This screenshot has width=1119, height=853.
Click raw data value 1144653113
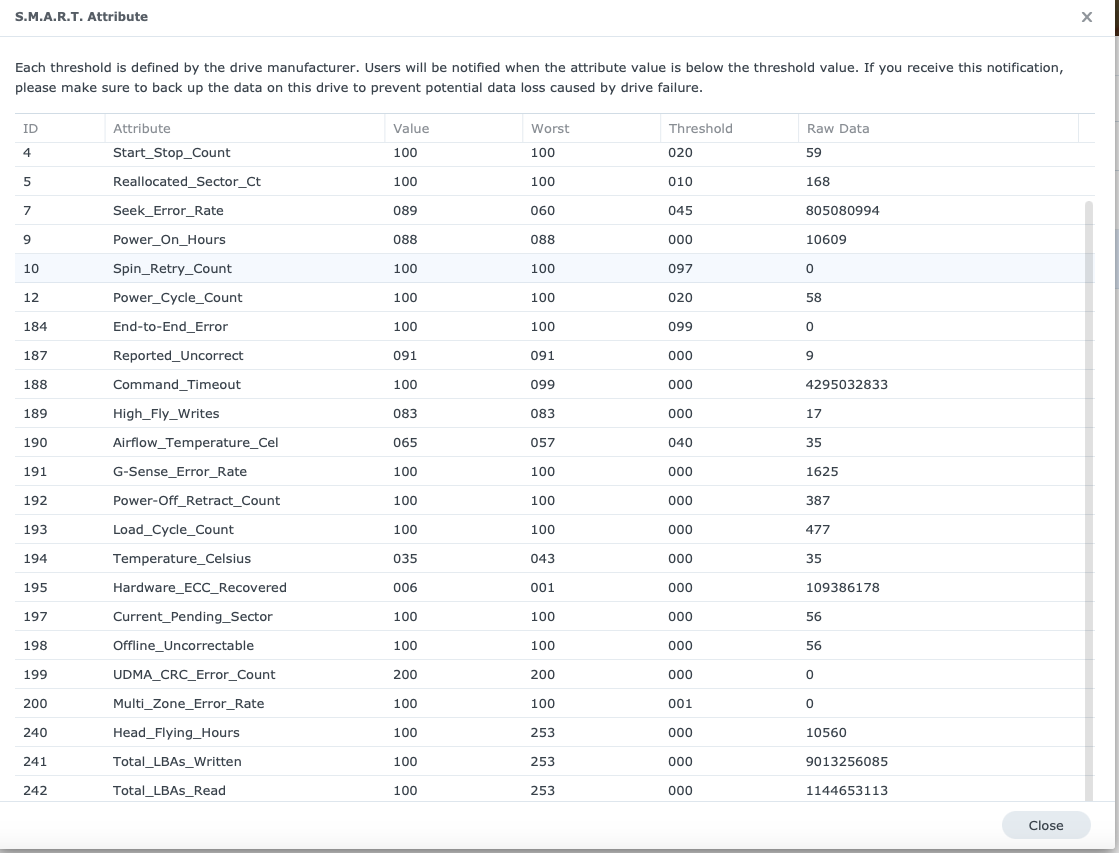point(846,790)
